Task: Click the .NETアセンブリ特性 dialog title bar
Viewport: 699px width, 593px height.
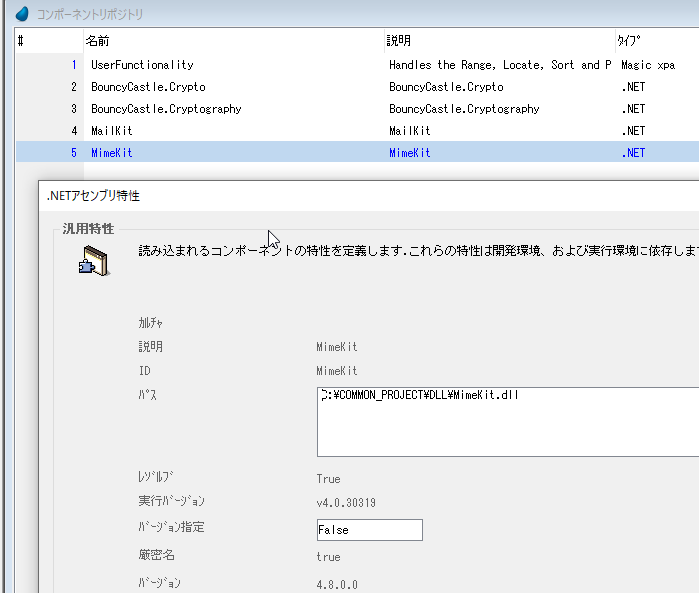Action: coord(300,196)
